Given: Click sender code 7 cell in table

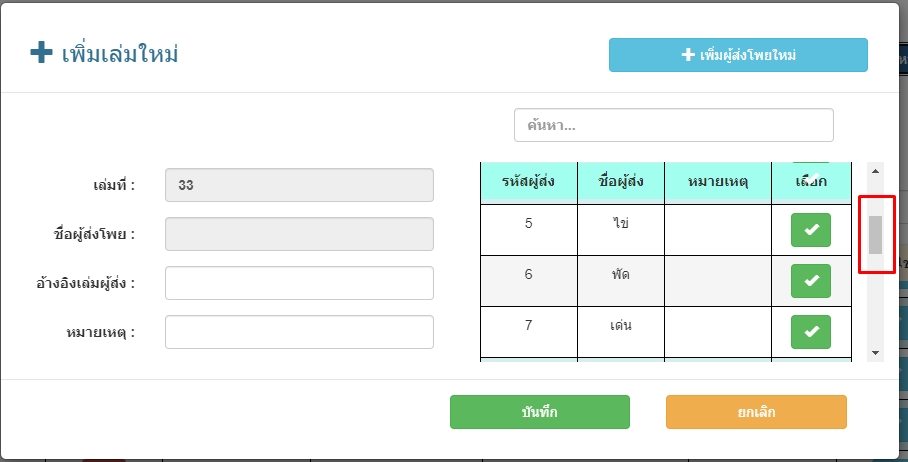Looking at the screenshot, I should pos(529,325).
